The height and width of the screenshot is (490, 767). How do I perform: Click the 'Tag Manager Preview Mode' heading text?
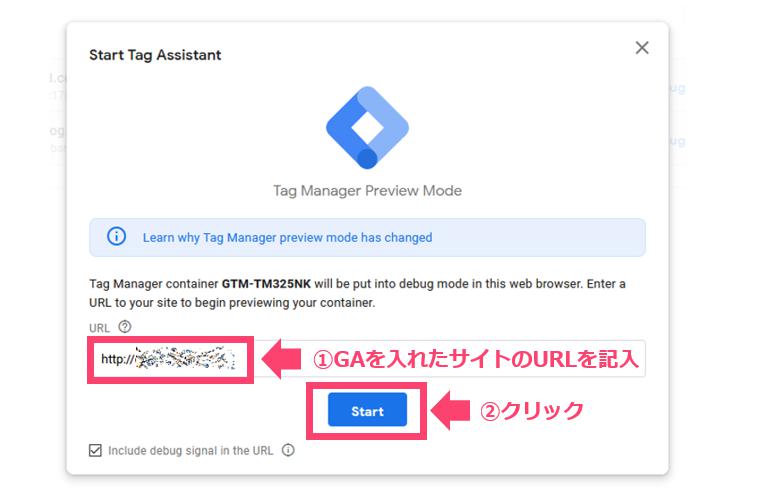coord(367,191)
